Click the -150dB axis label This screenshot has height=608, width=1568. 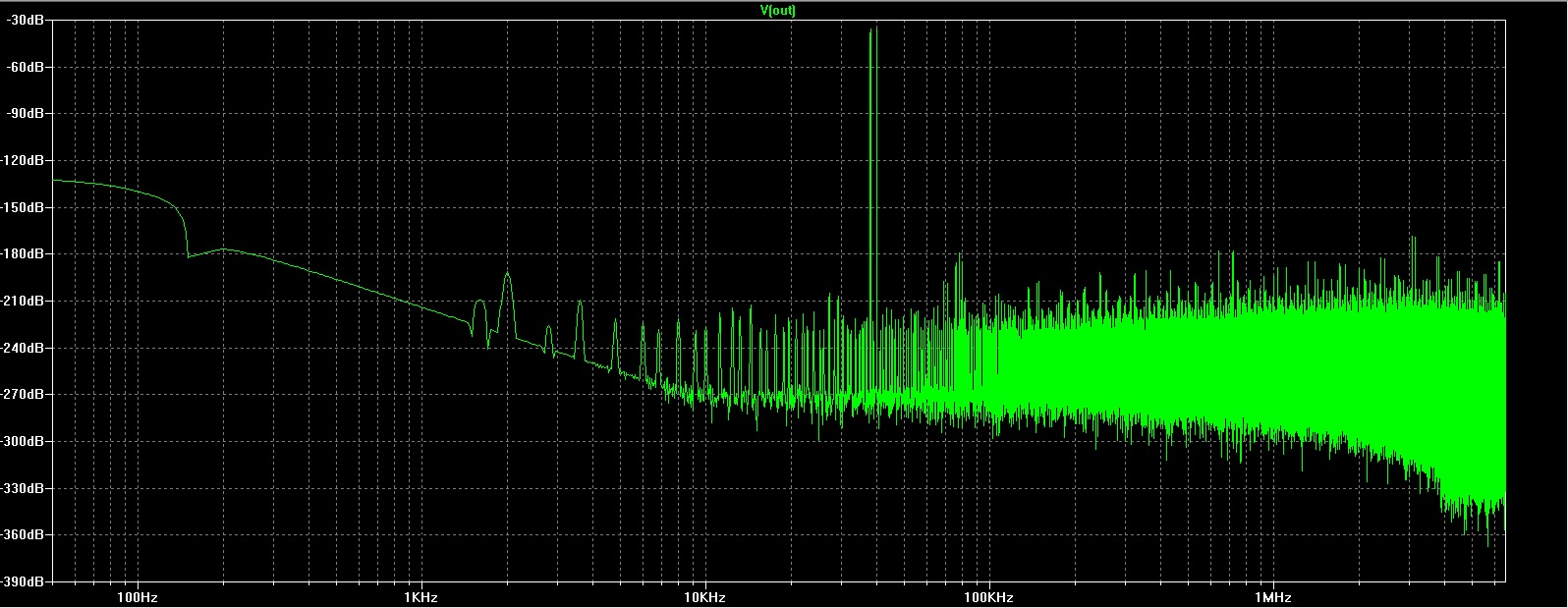point(22,208)
